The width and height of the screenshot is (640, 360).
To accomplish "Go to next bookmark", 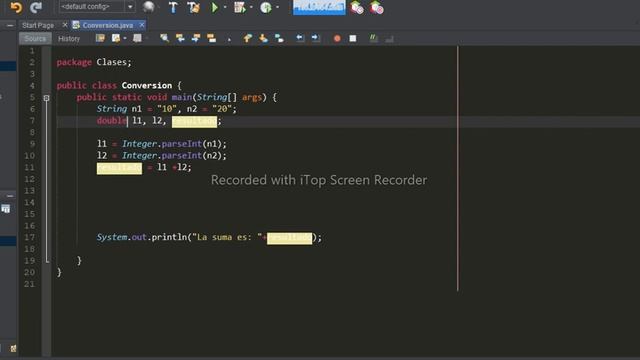I will click(x=263, y=38).
